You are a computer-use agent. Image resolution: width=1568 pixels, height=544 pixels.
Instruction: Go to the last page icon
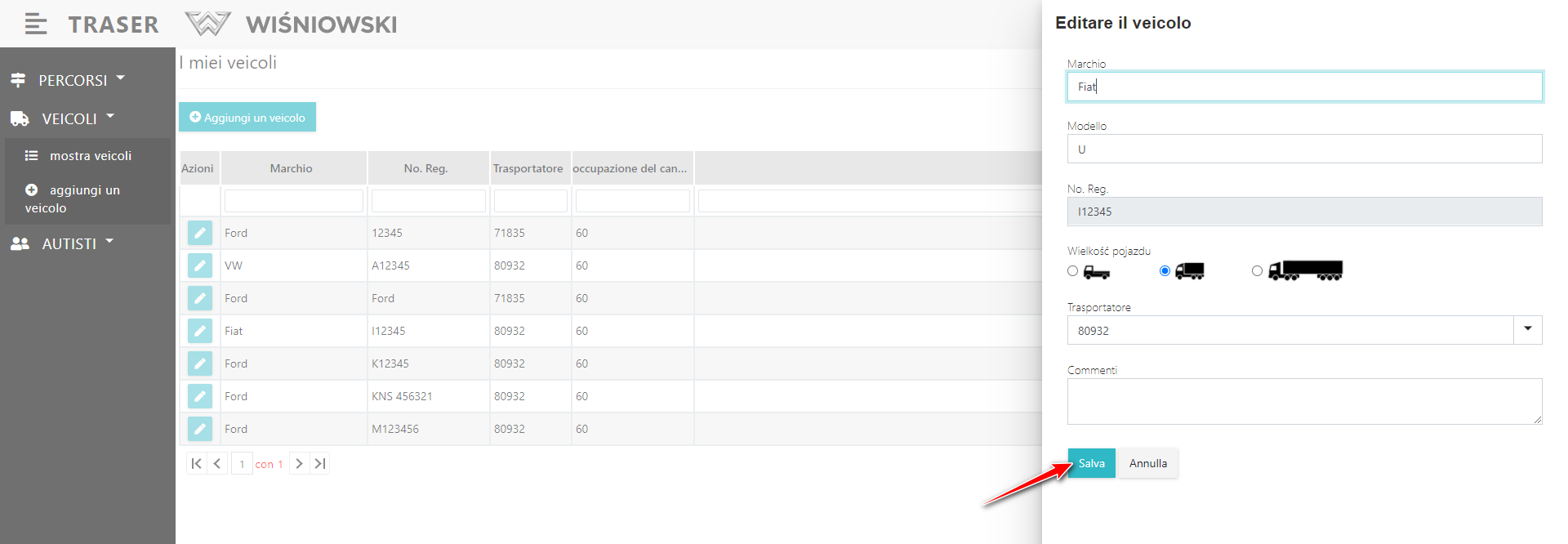(320, 464)
